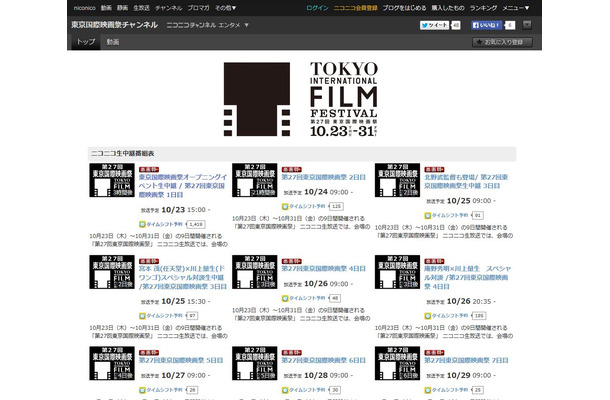Open the 庵野秀明×川上量生 talk link
The height and width of the screenshot is (400, 610).
467,277
